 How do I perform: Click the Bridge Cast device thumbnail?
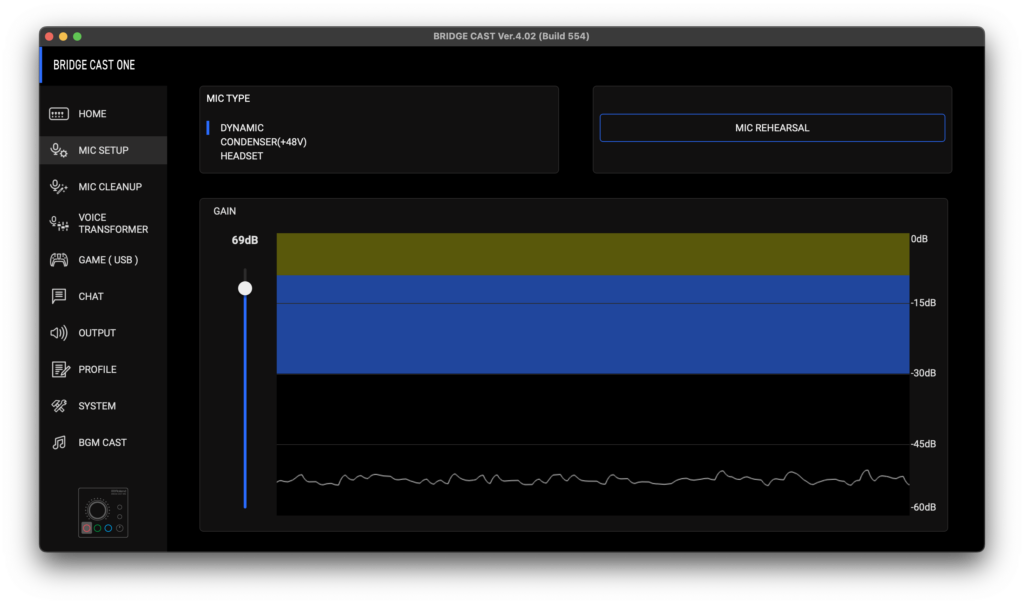[x=103, y=512]
